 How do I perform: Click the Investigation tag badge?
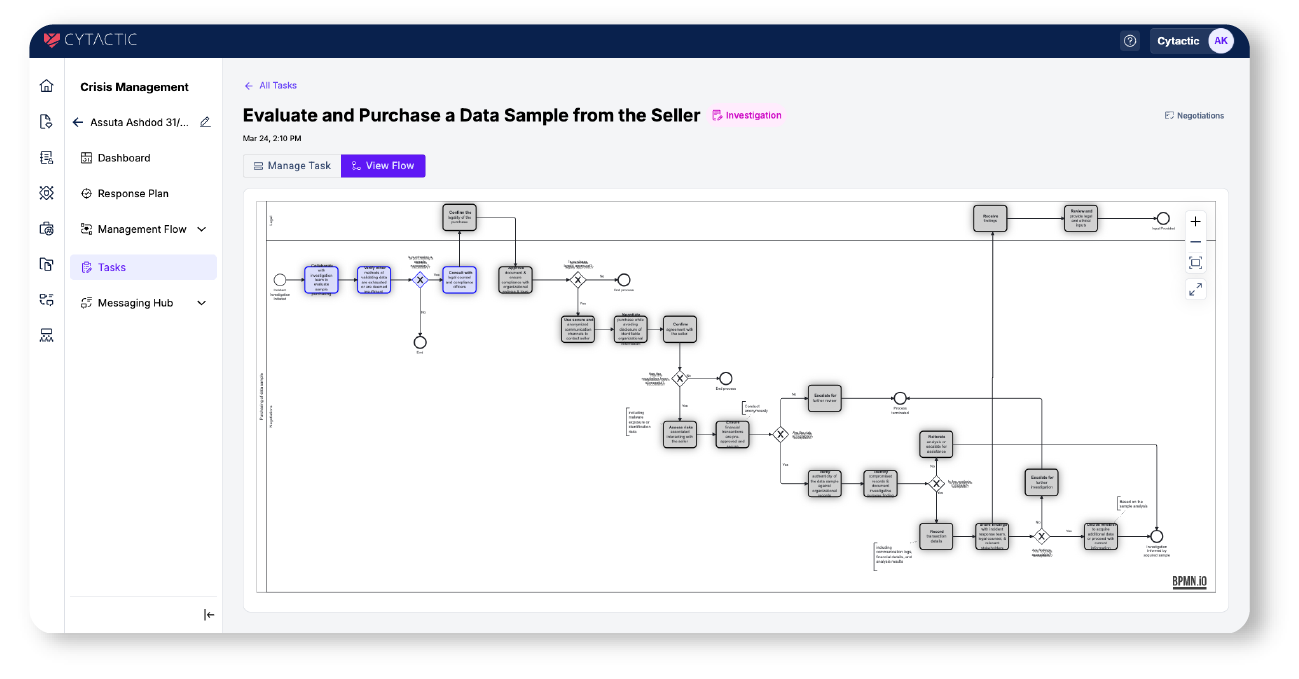tap(747, 116)
